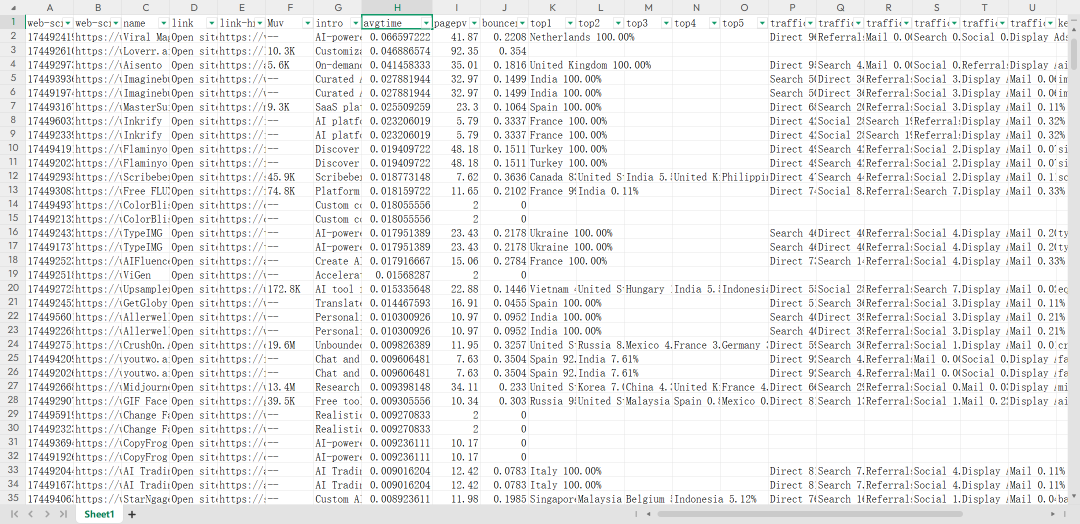Go to the next sheet arrow
1080x524 pixels.
(47, 514)
